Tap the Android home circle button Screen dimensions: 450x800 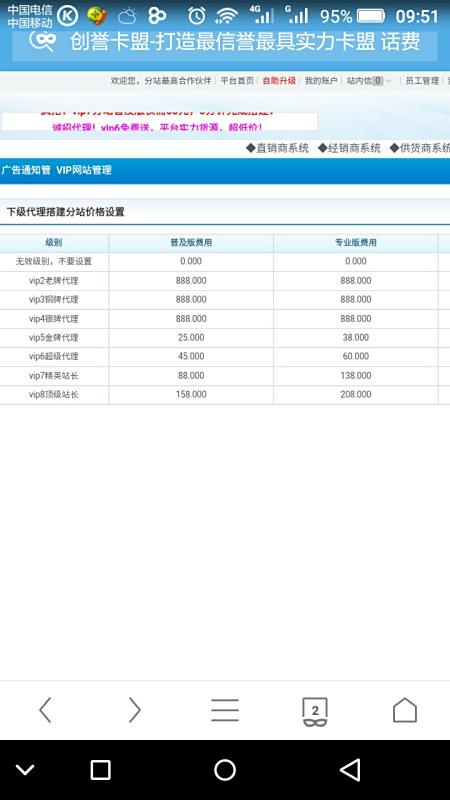[225, 769]
